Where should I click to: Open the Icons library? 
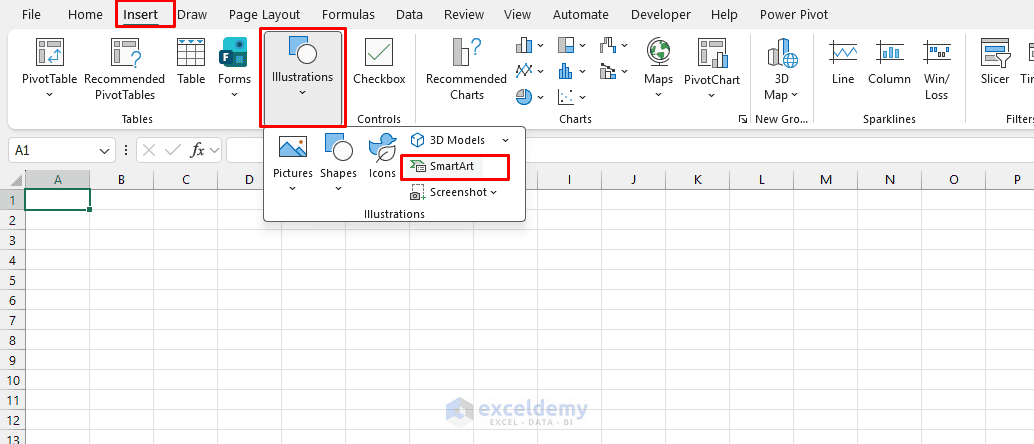(382, 157)
